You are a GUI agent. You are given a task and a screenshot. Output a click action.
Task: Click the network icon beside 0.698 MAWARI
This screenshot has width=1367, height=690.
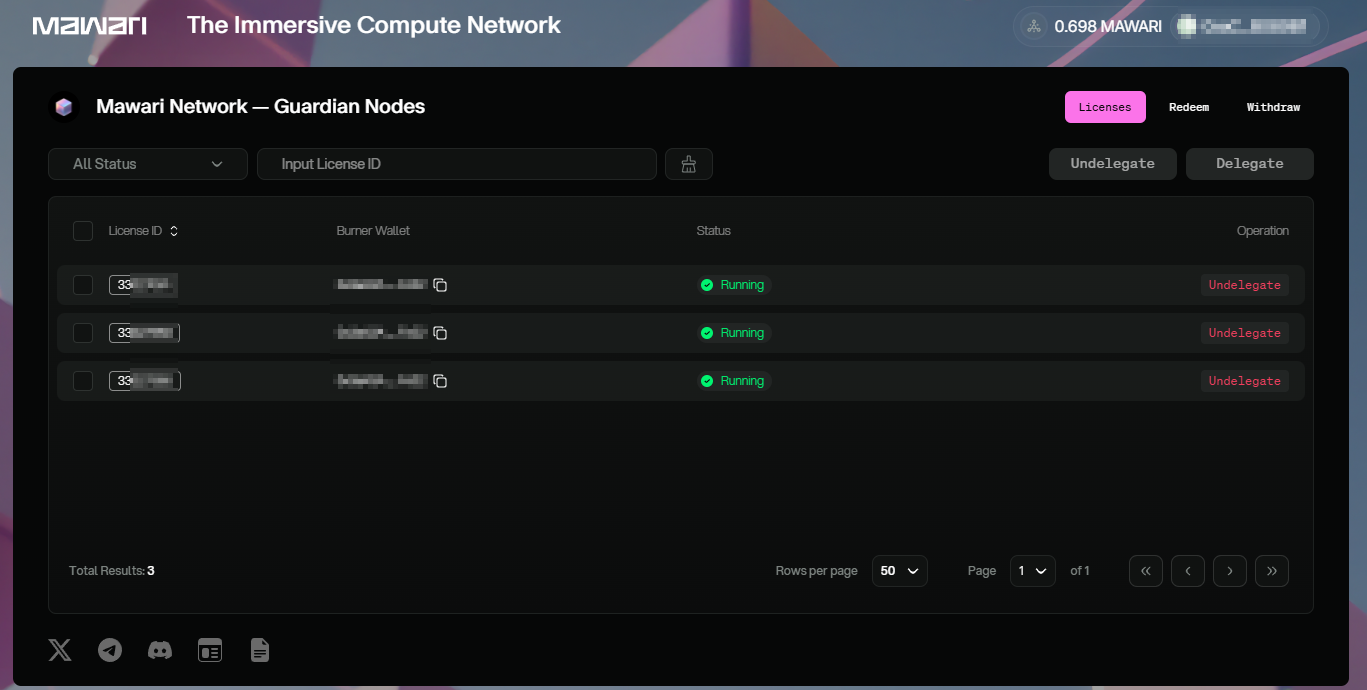tap(1034, 26)
